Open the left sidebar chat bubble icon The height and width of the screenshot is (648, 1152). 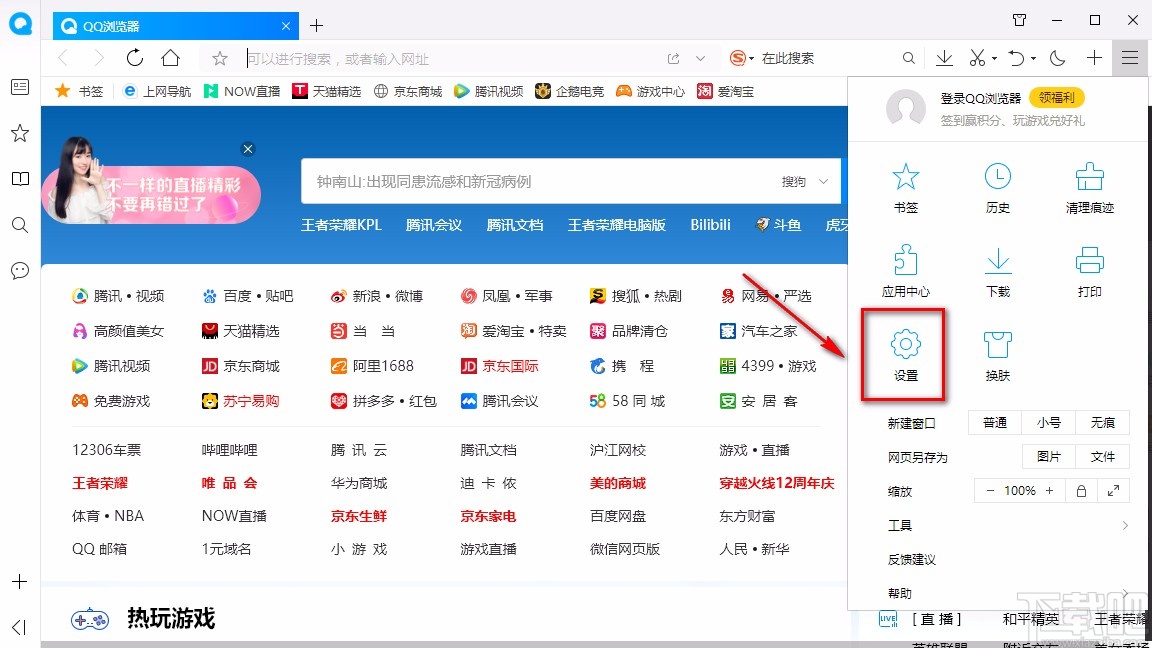pyautogui.click(x=20, y=270)
